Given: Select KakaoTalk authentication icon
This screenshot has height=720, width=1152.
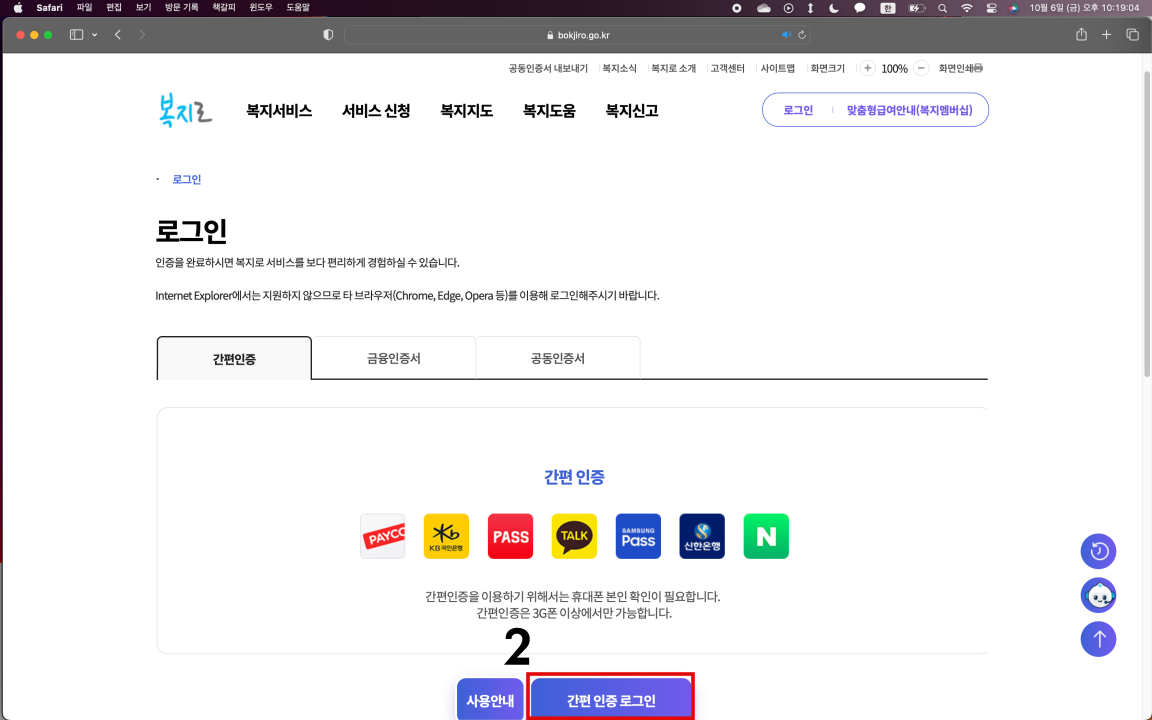Looking at the screenshot, I should coord(574,536).
